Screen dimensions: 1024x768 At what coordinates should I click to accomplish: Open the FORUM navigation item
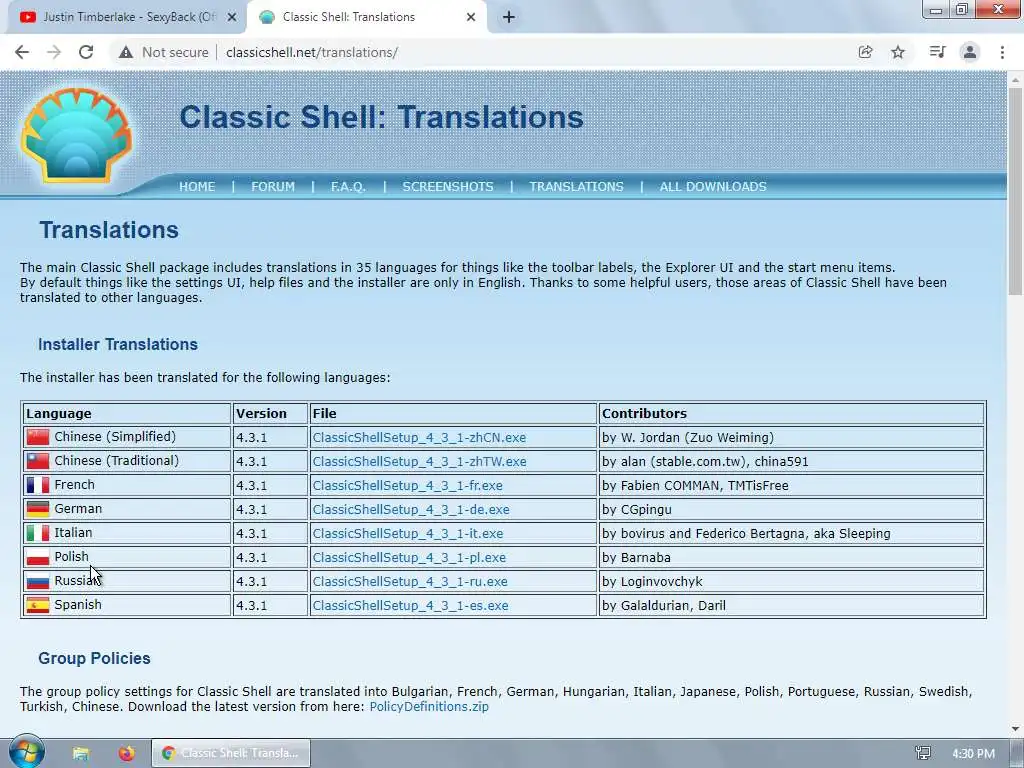click(273, 187)
